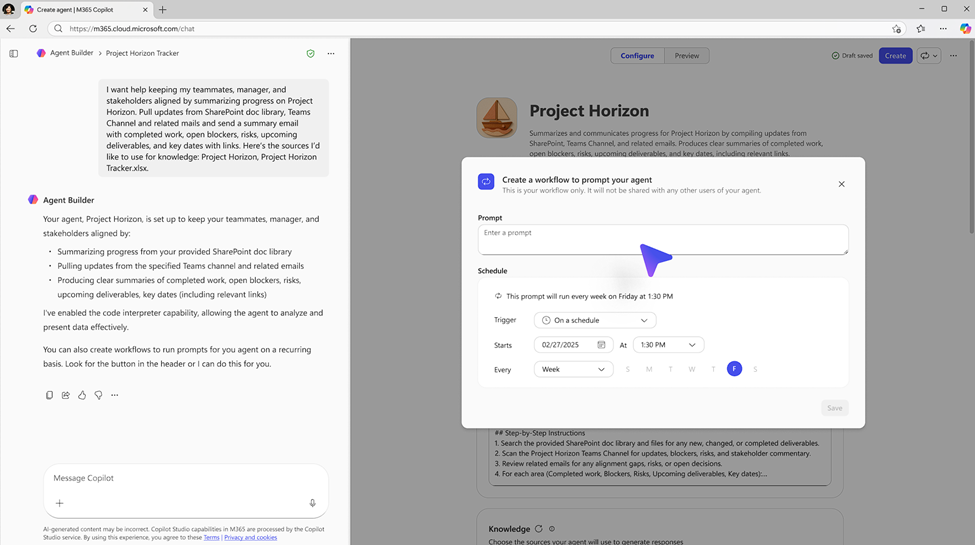Screen dimensions: 975x545
Task: Open Agent Builder breadcrumb
Action: tap(72, 54)
